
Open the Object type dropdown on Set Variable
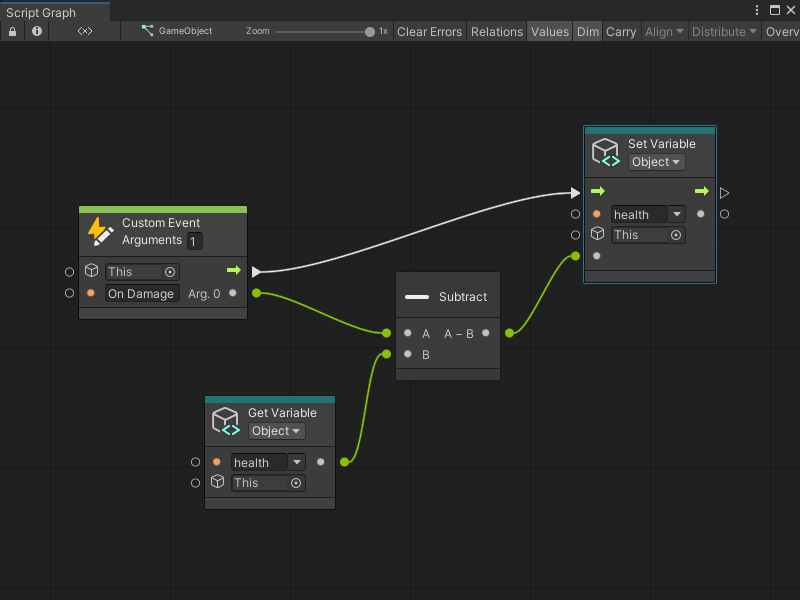655,161
